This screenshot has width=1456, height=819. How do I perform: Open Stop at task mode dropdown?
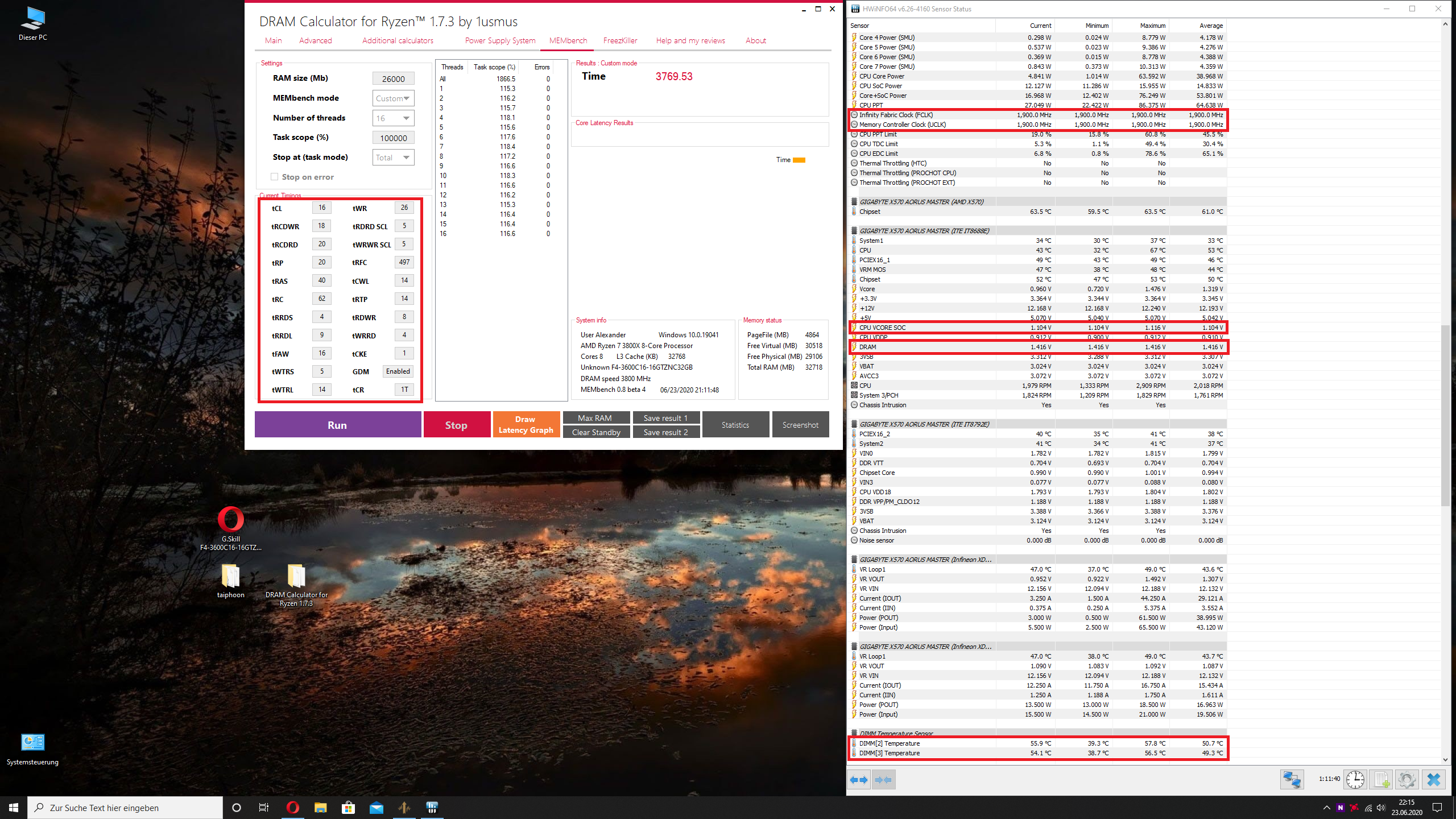393,158
